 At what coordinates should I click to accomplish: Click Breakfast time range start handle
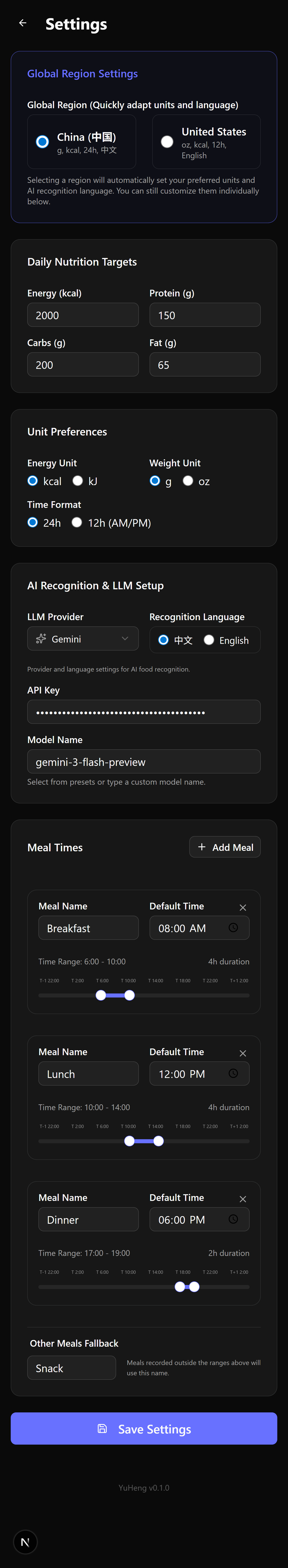click(x=101, y=995)
